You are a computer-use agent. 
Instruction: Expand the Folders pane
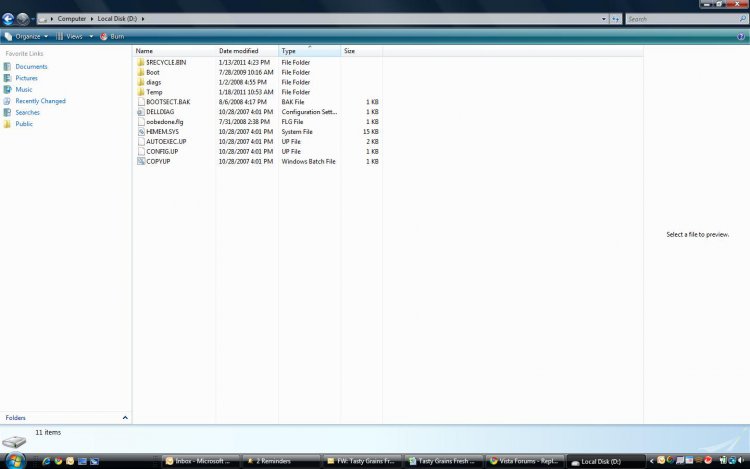(125, 417)
